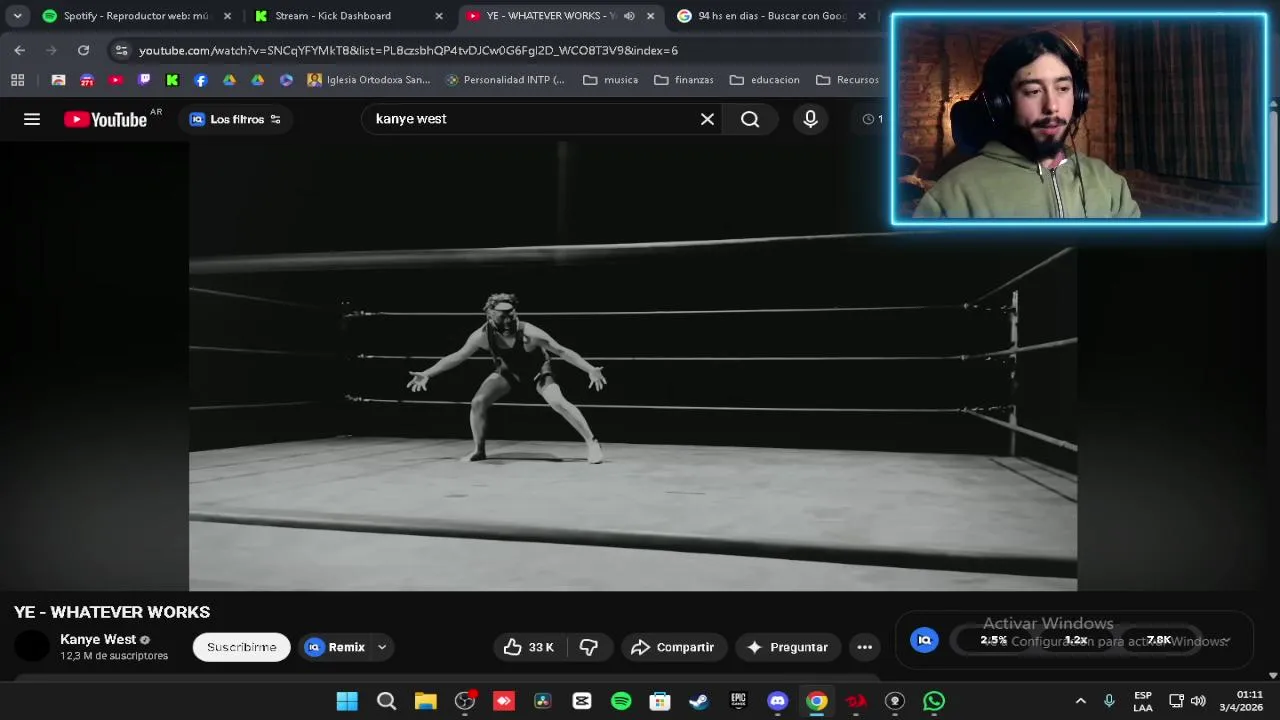Viewport: 1280px width, 720px height.
Task: Open the tab search dropdown arrow
Action: tap(17, 16)
